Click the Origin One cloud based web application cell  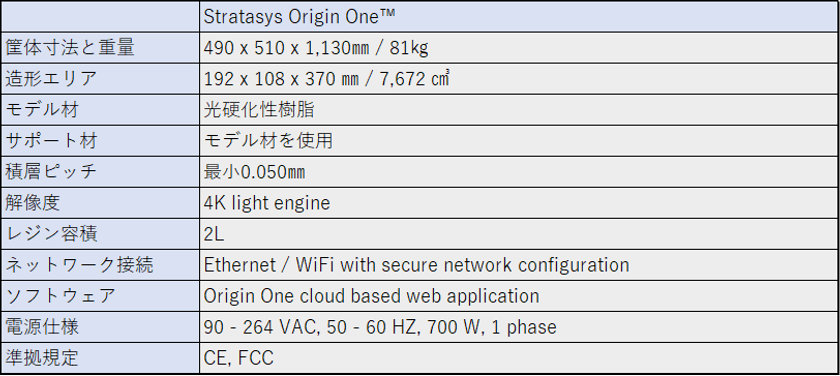(519, 296)
